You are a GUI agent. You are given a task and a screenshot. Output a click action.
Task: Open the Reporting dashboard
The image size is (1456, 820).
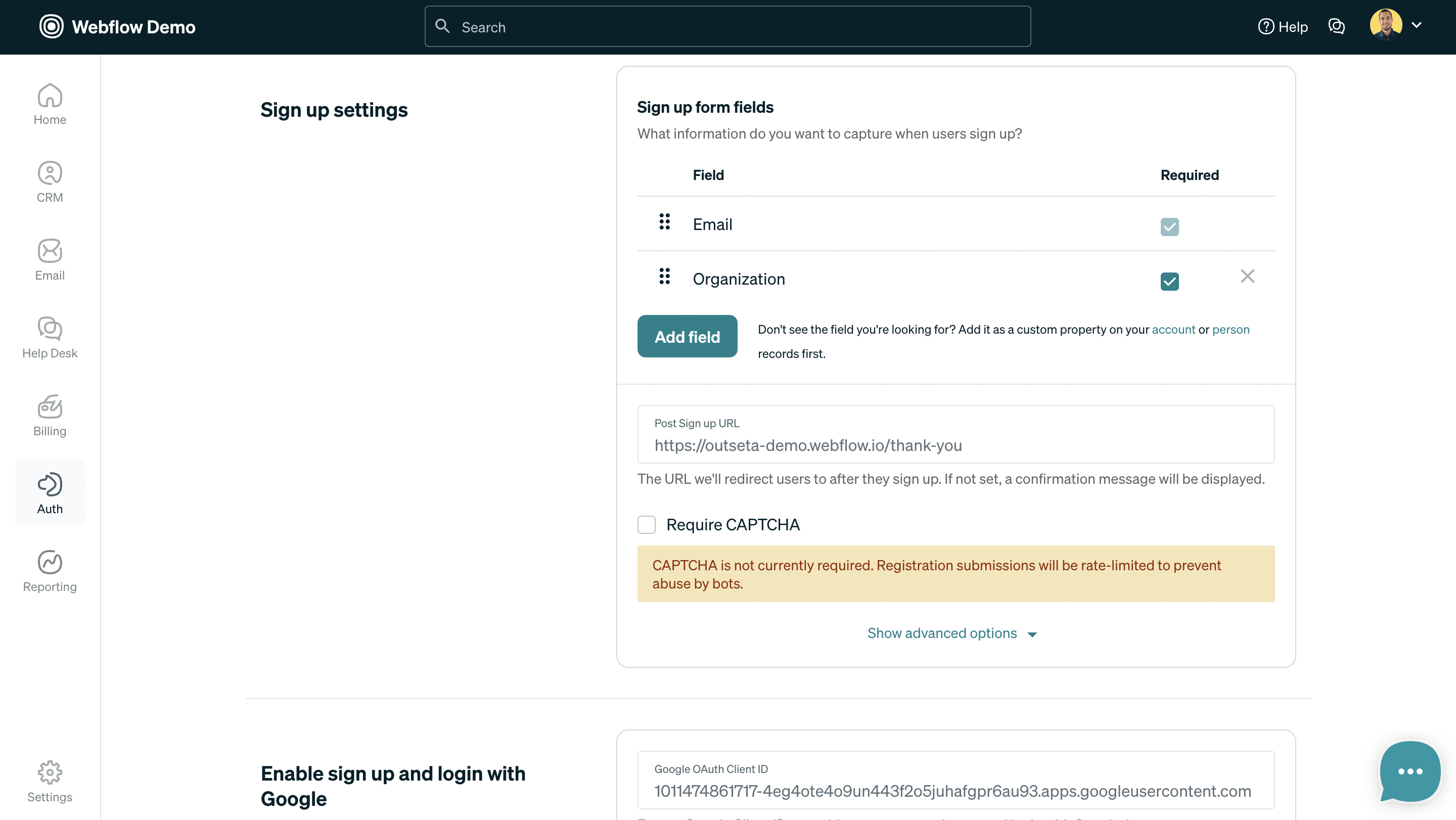click(x=50, y=570)
